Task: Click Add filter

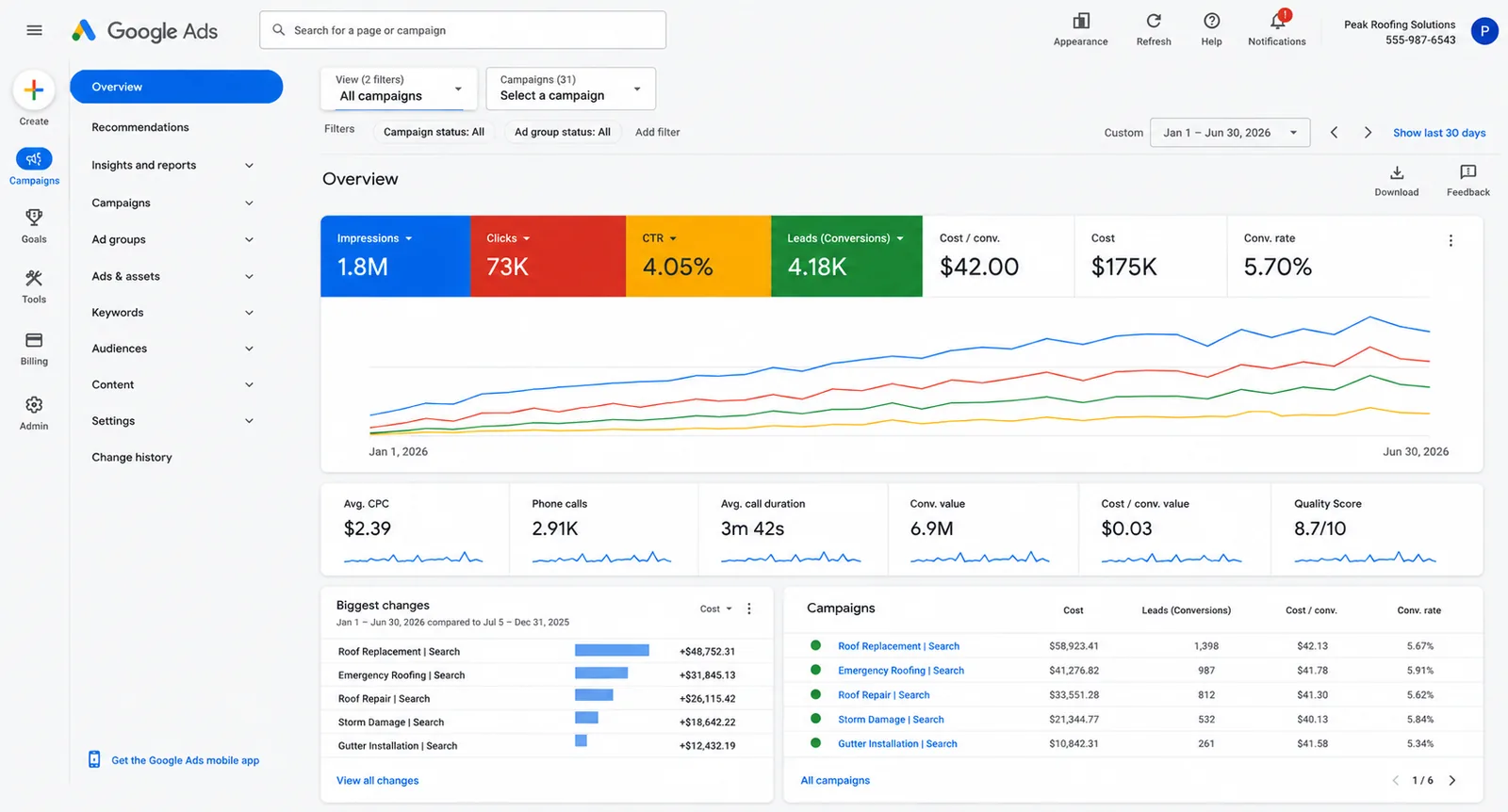Action: click(657, 133)
